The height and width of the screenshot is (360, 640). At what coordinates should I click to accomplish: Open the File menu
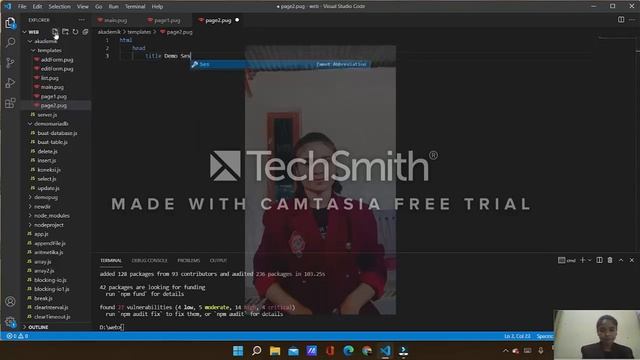point(22,7)
